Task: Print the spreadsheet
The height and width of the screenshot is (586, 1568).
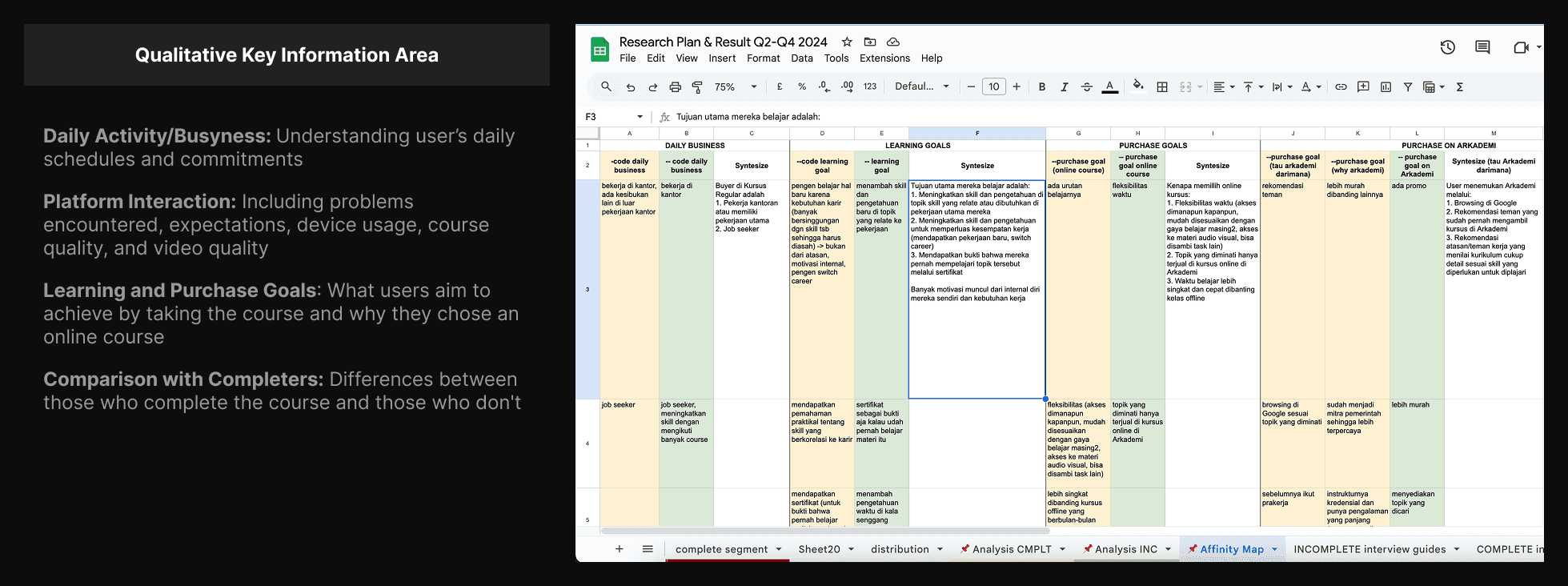Action: [x=675, y=86]
